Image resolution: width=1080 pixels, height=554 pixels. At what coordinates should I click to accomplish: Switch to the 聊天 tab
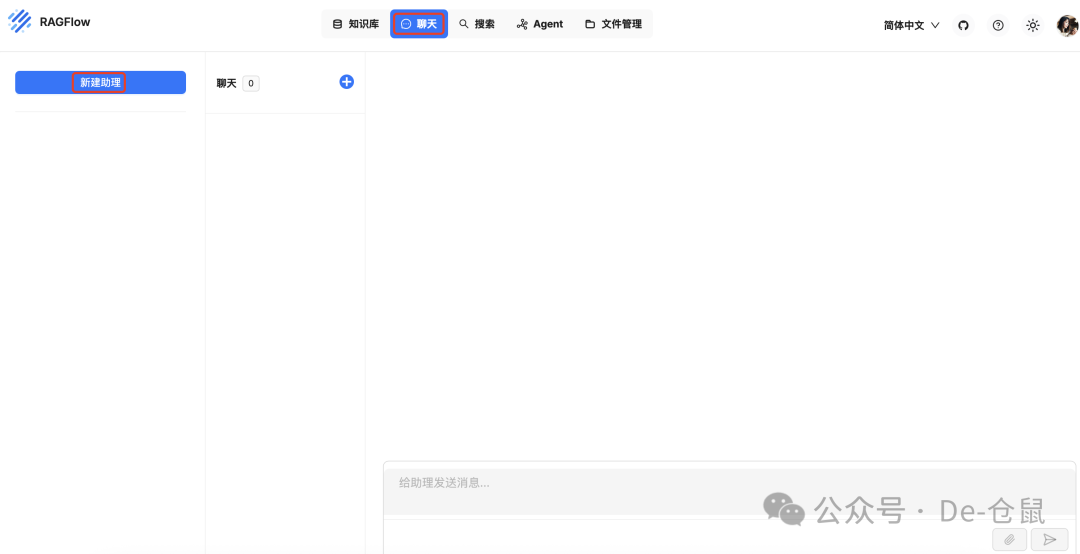419,24
